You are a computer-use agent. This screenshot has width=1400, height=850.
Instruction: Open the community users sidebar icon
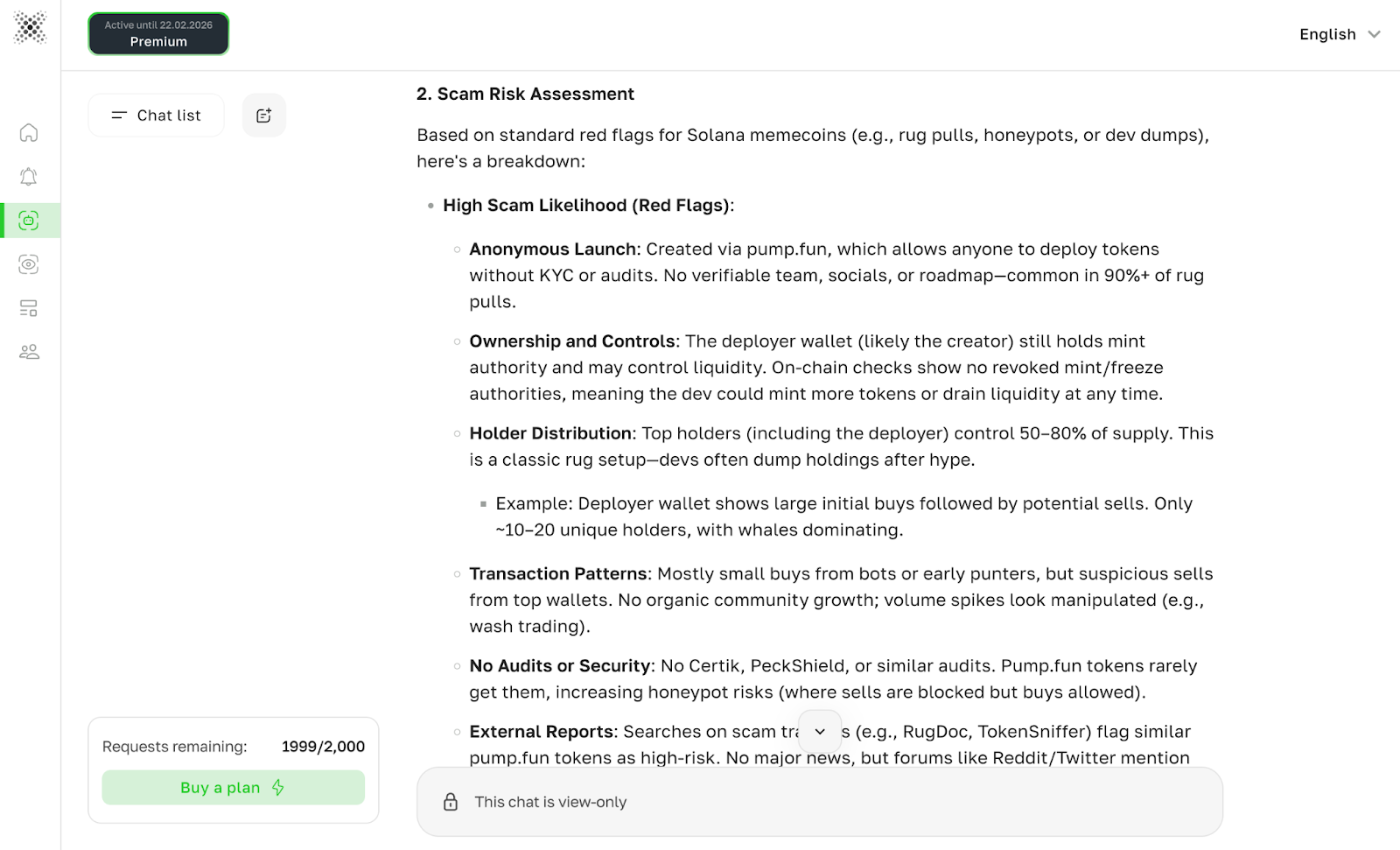point(29,351)
